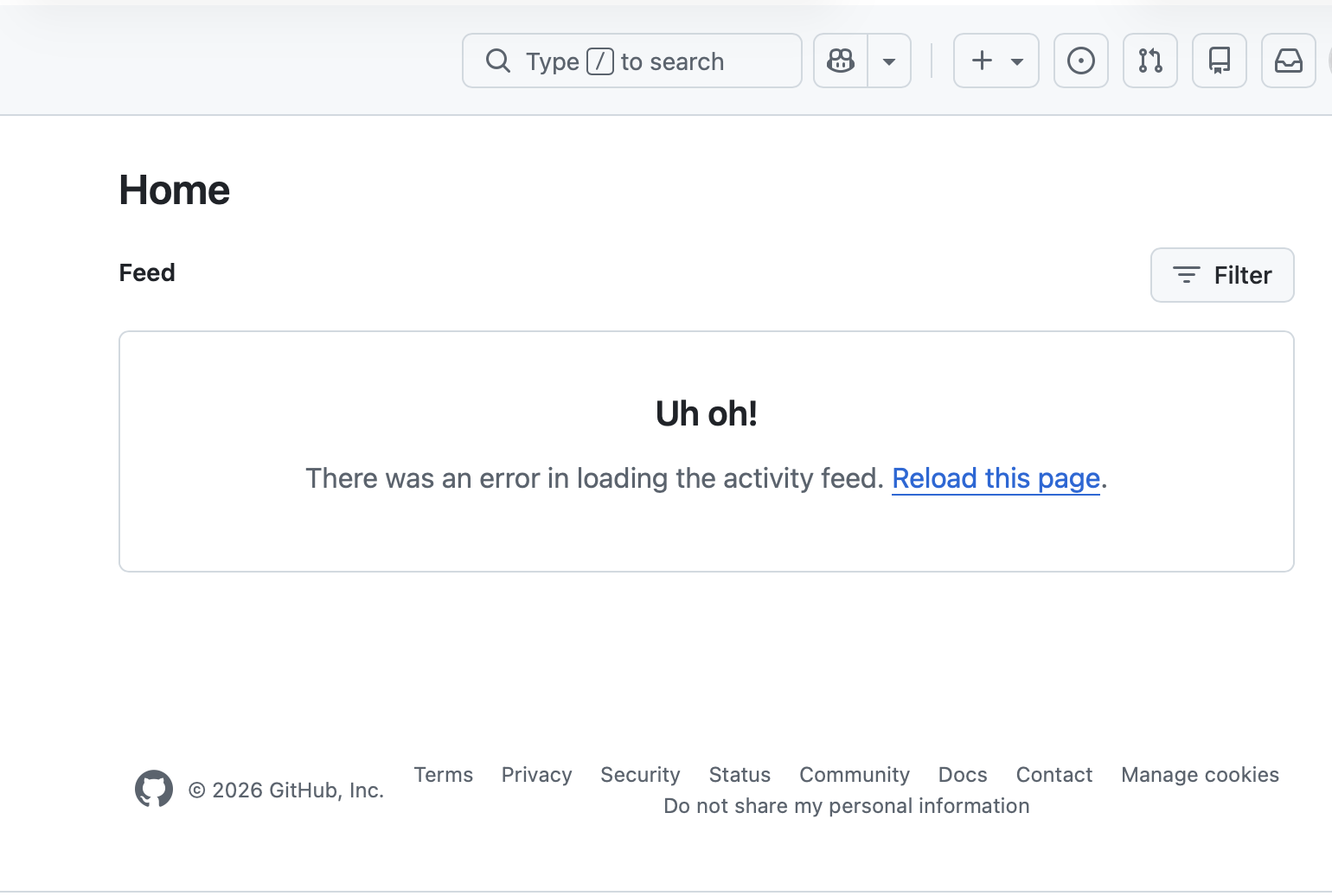Open the Repositories icon in header
1332x896 pixels.
click(1219, 61)
